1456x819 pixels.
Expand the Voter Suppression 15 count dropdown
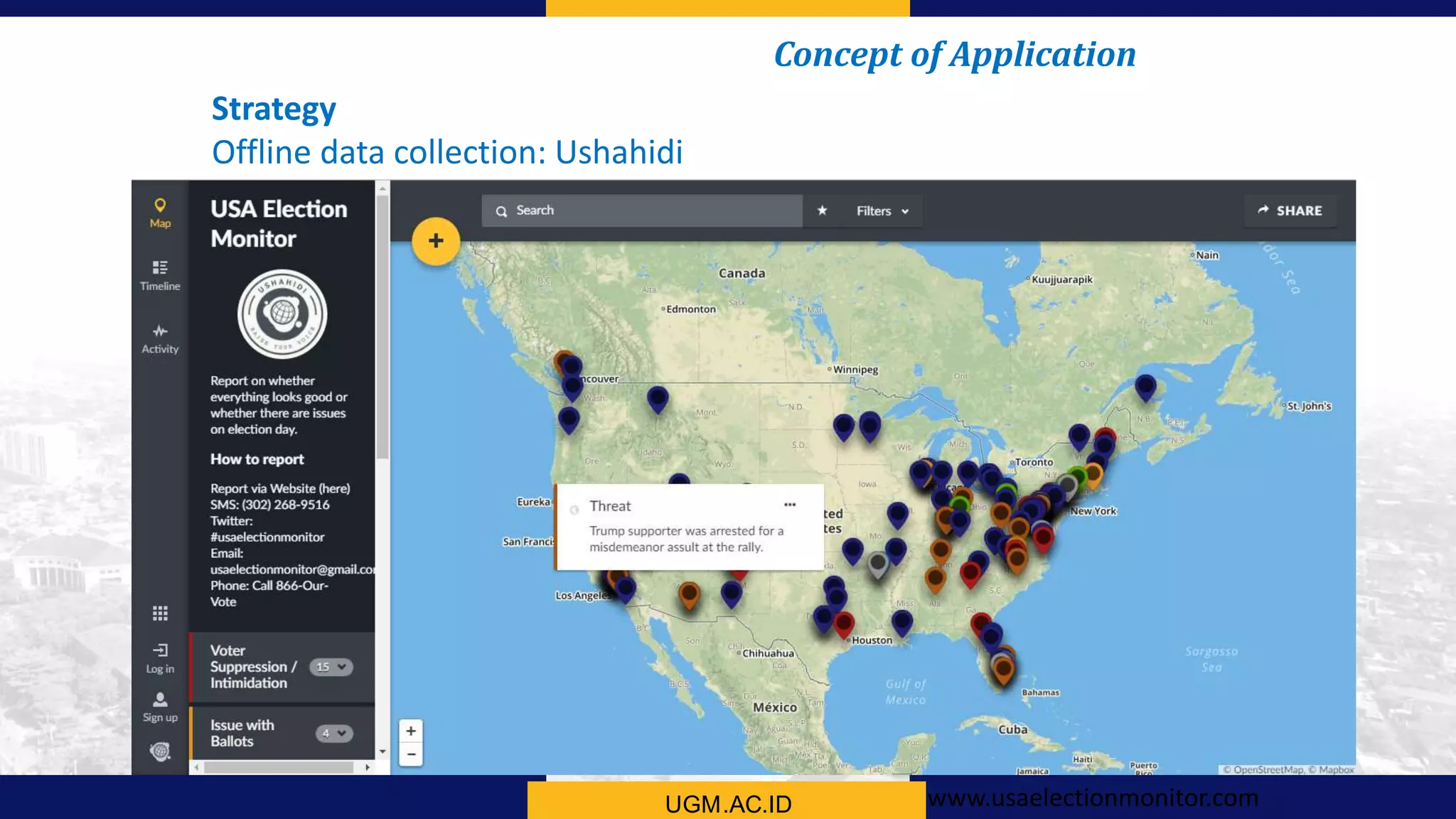click(331, 667)
